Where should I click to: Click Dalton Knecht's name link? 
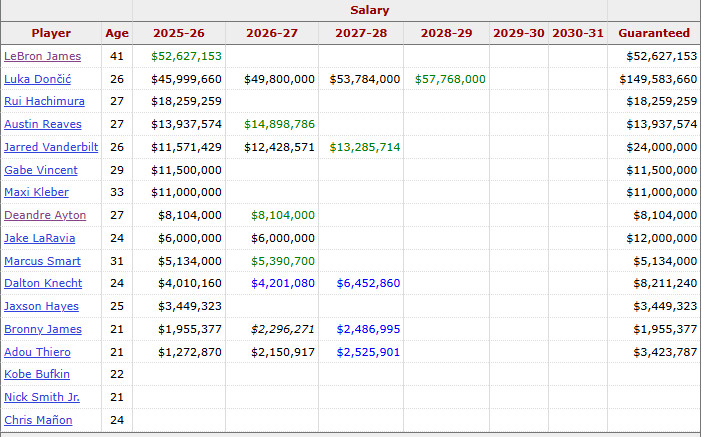pos(43,283)
